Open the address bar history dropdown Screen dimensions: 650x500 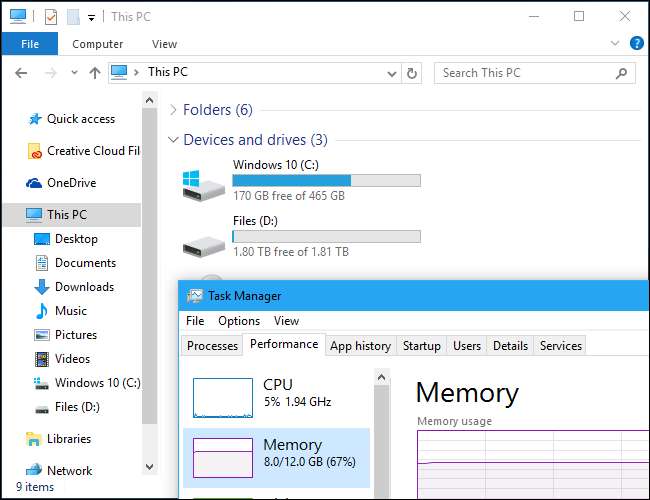[391, 73]
